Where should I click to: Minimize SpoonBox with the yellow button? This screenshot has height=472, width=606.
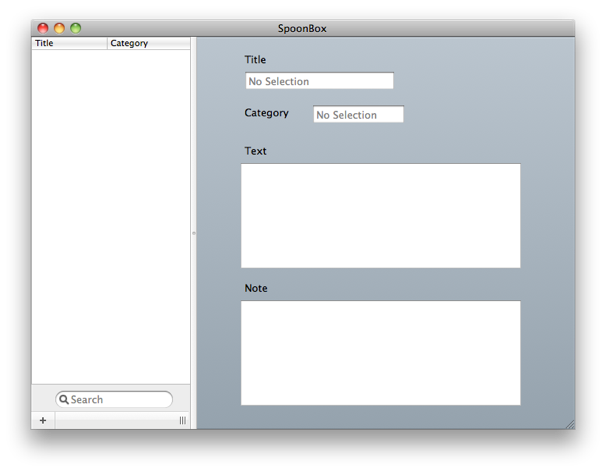(59, 28)
